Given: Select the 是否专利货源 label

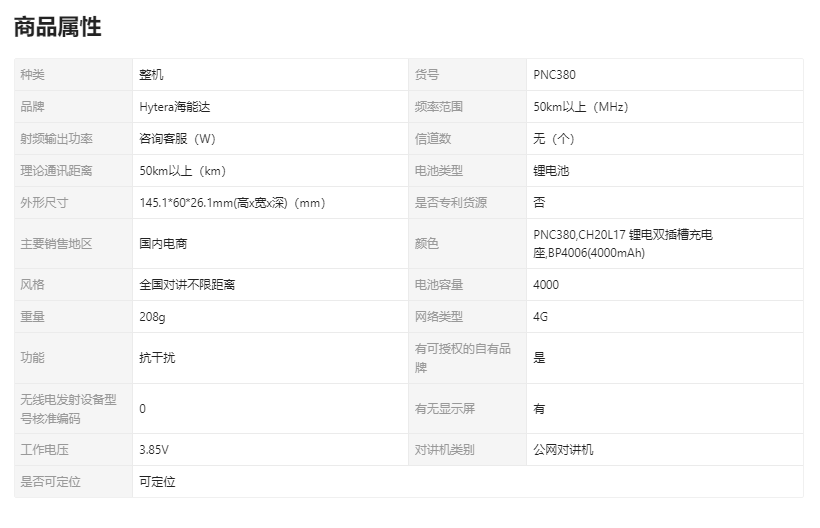Looking at the screenshot, I should [451, 202].
